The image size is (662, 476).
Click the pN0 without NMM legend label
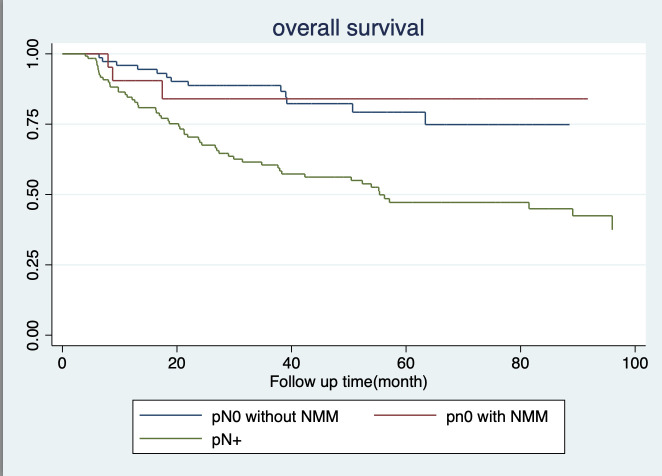[x=275, y=417]
